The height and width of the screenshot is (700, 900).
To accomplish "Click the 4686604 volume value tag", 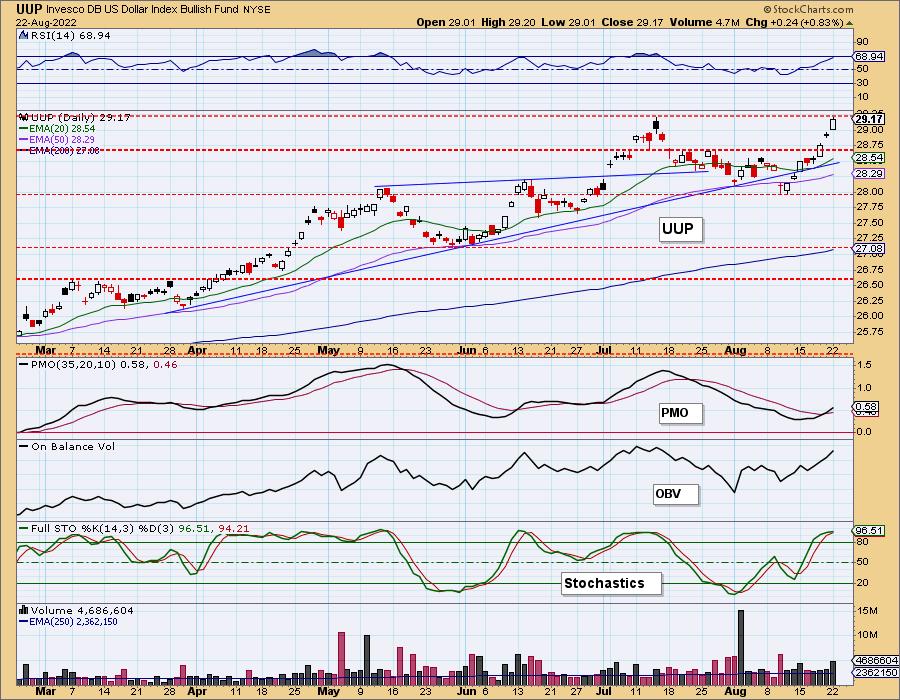I will point(876,660).
